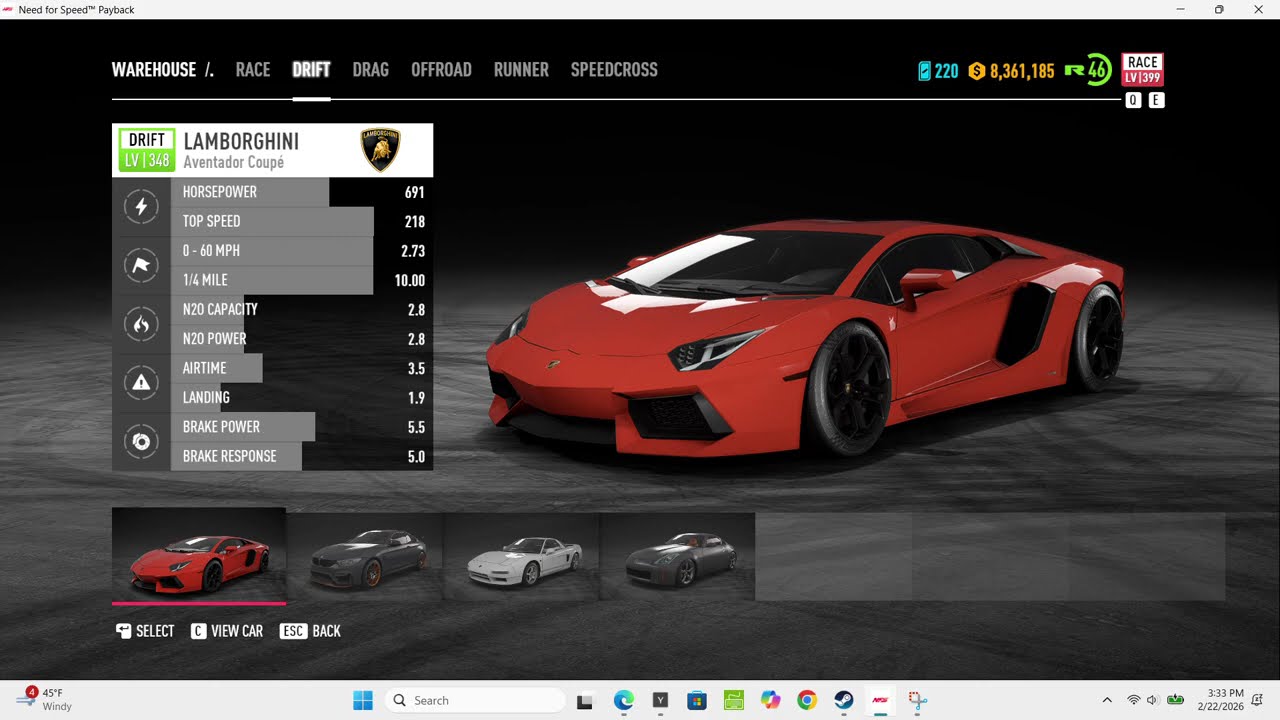Select the gray Nissan coupe thumbnail
This screenshot has height=720, width=1280.
click(677, 556)
